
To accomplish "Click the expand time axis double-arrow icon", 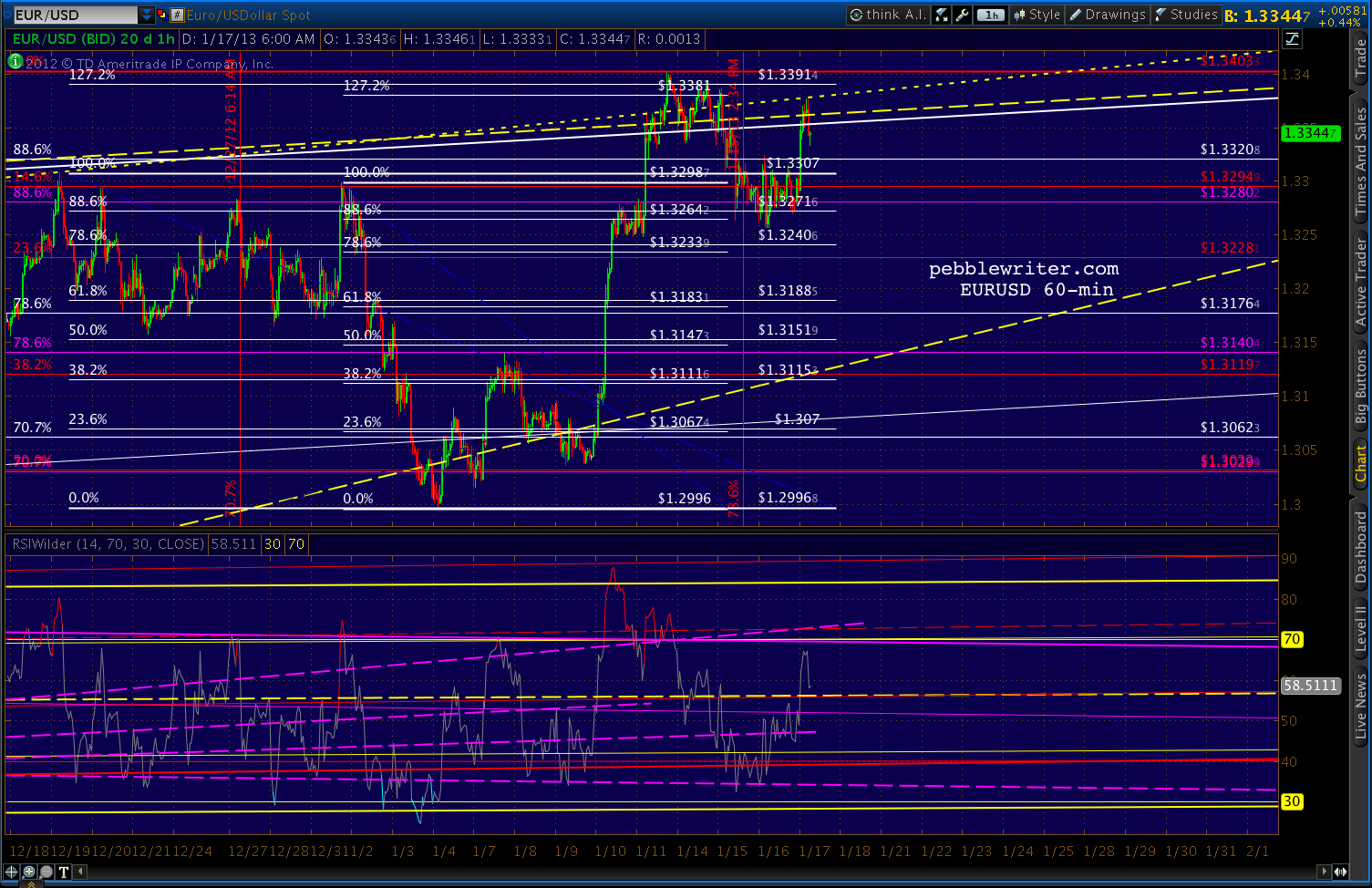I will click(1342, 872).
